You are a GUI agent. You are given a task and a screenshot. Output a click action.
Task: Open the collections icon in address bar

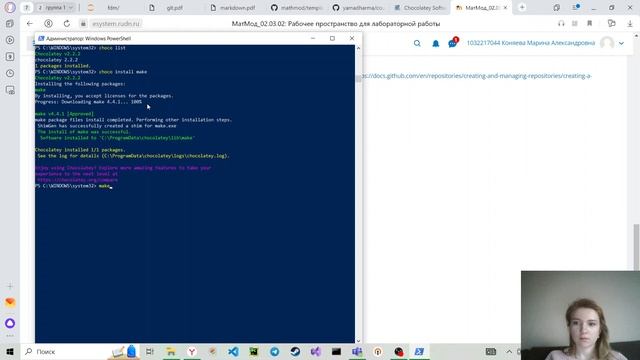tap(611, 24)
